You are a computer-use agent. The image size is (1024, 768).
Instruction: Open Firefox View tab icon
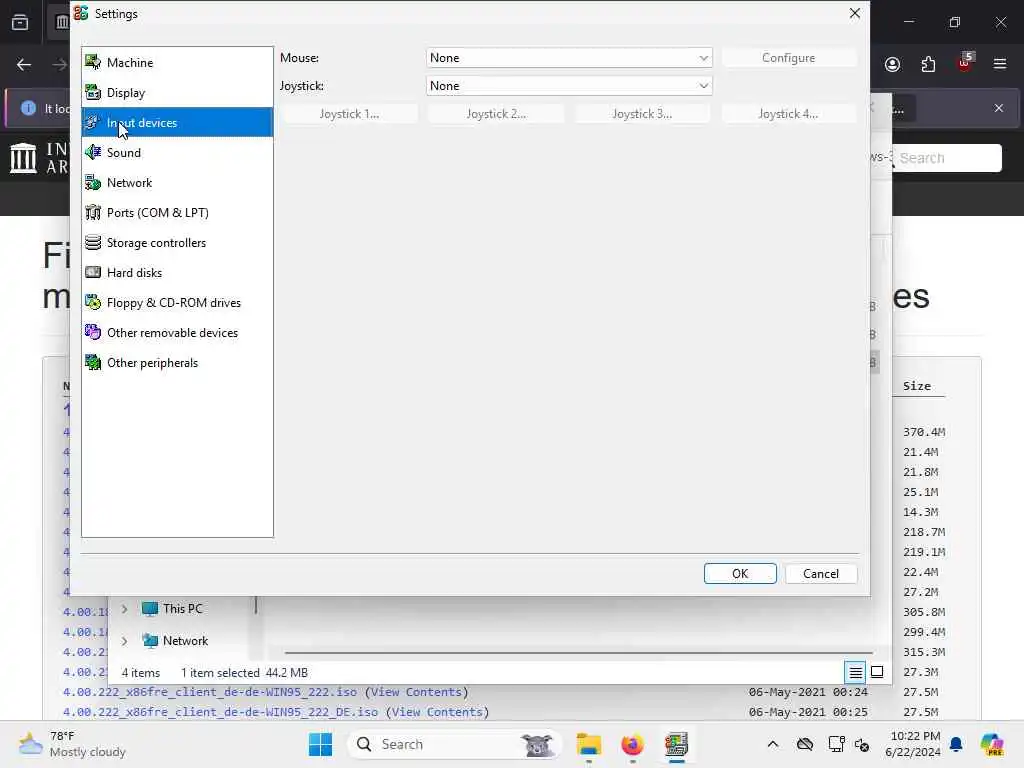[x=20, y=23]
